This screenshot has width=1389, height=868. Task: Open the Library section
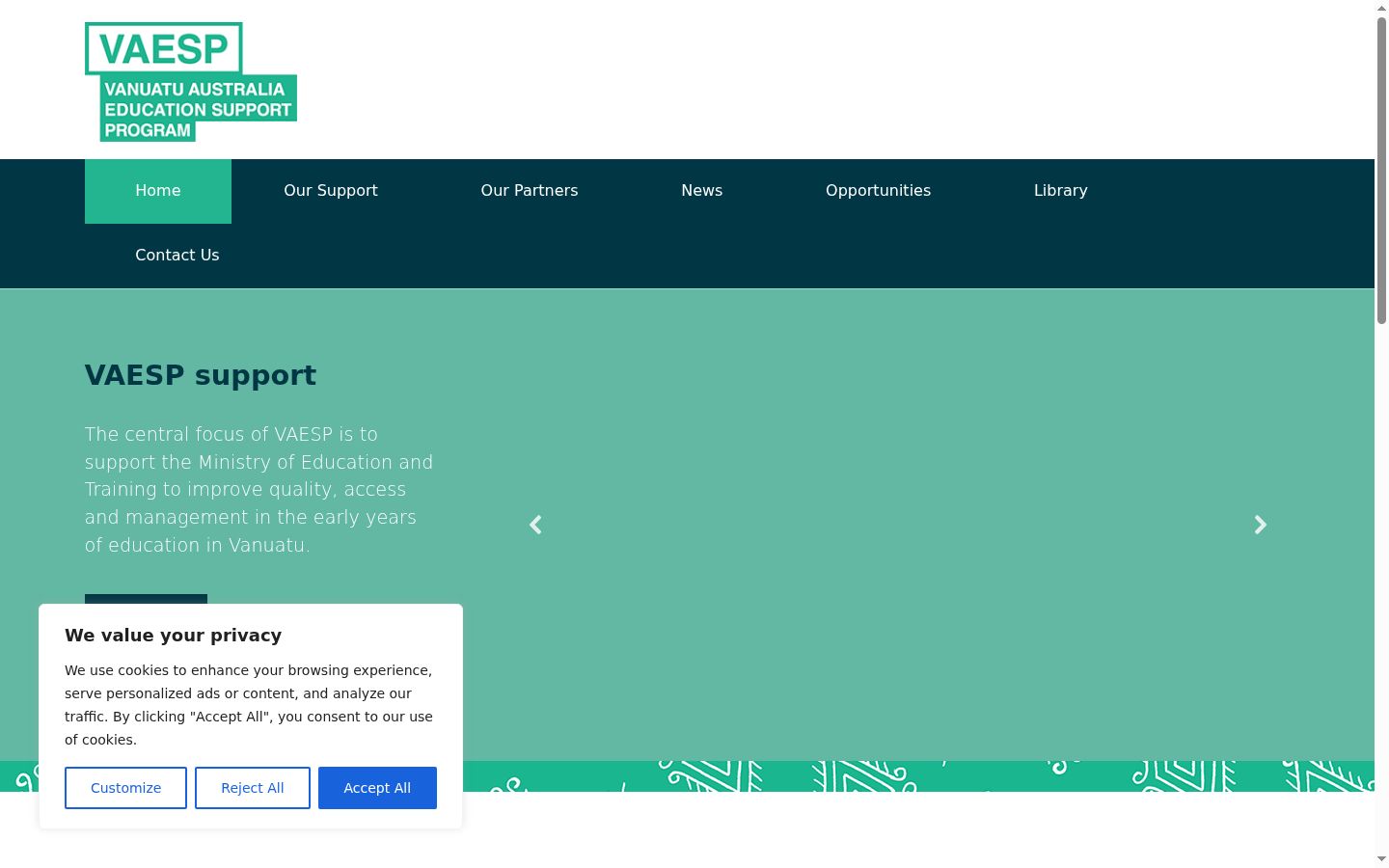[1061, 191]
